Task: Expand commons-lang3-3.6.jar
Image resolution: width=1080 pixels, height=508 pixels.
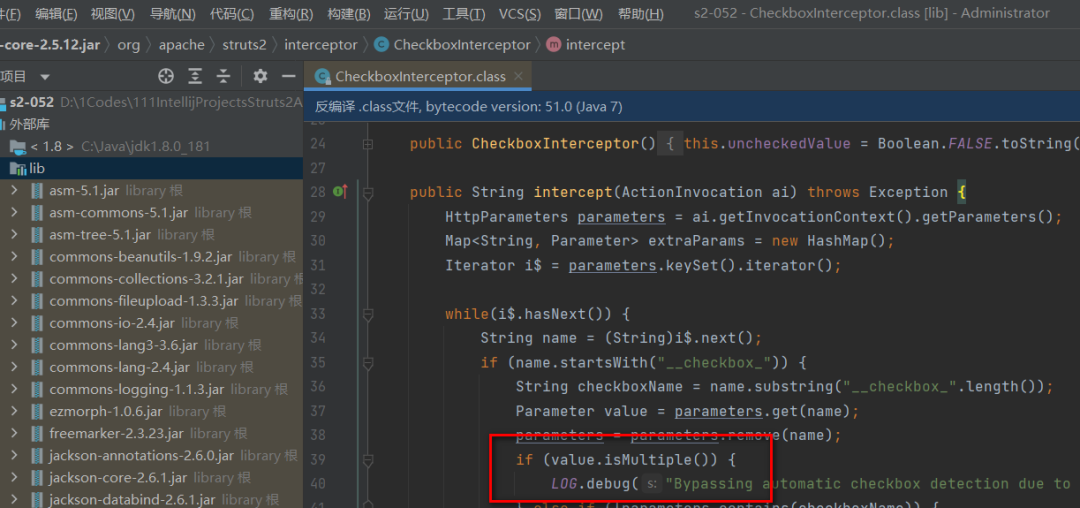Action: click(x=14, y=345)
